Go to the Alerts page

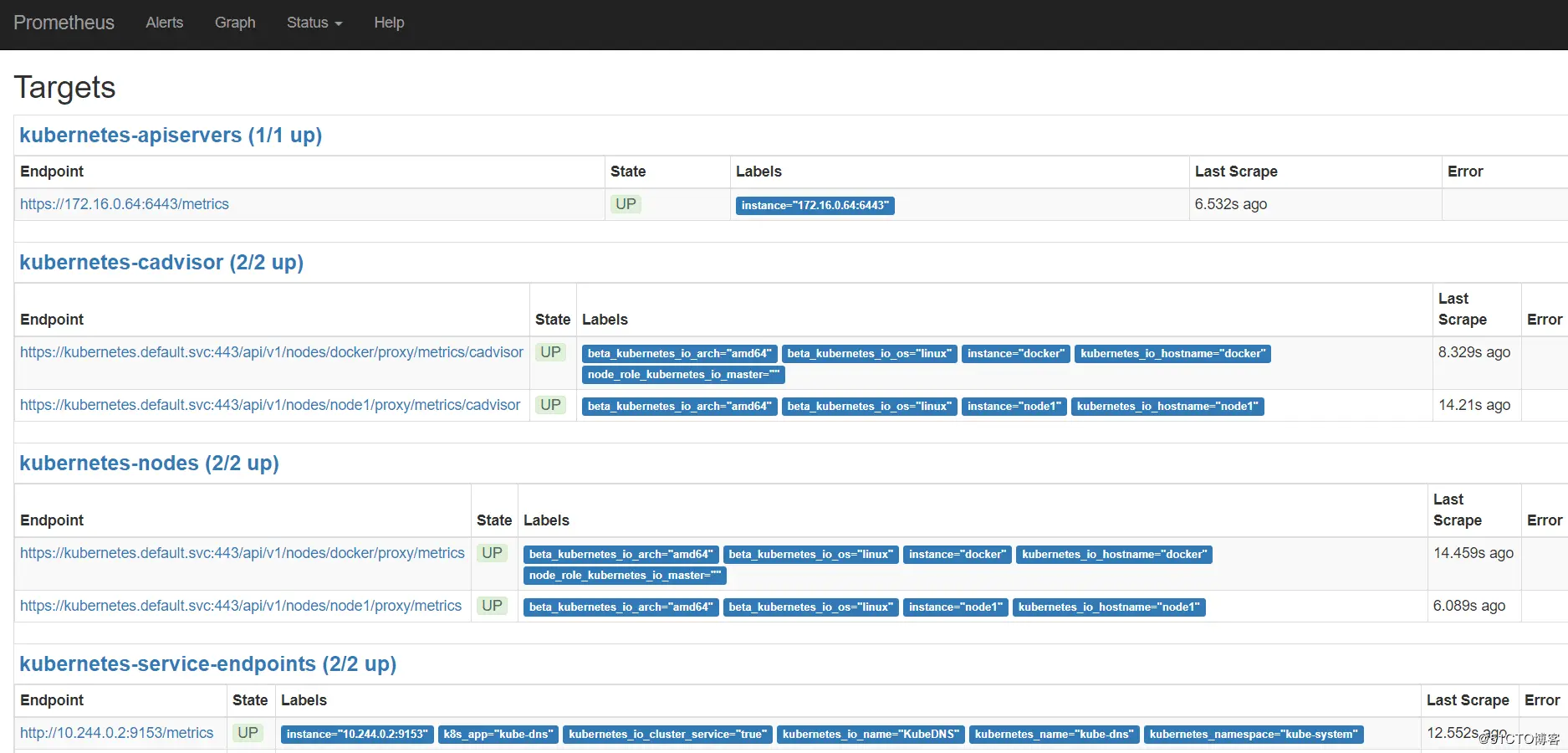(164, 23)
